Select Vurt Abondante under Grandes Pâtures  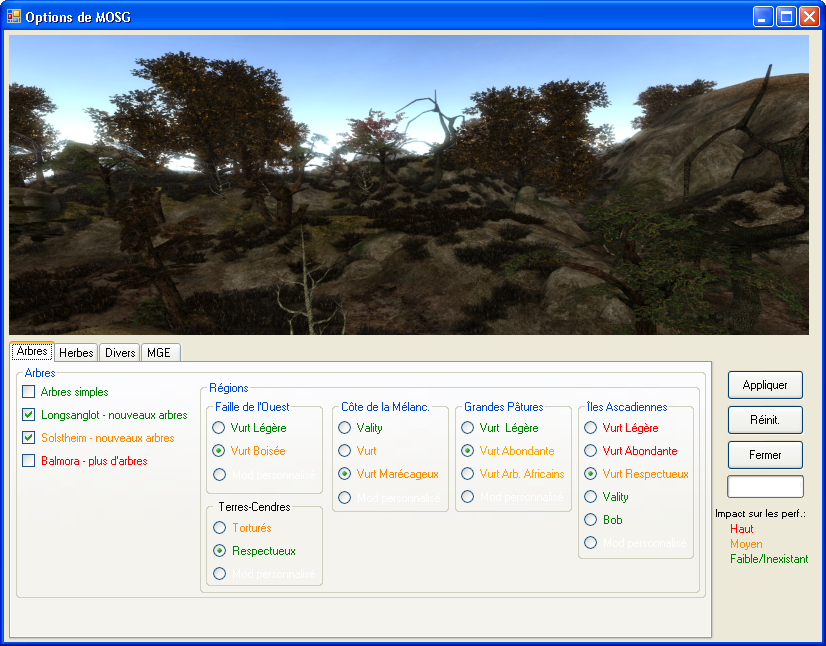pyautogui.click(x=467, y=451)
